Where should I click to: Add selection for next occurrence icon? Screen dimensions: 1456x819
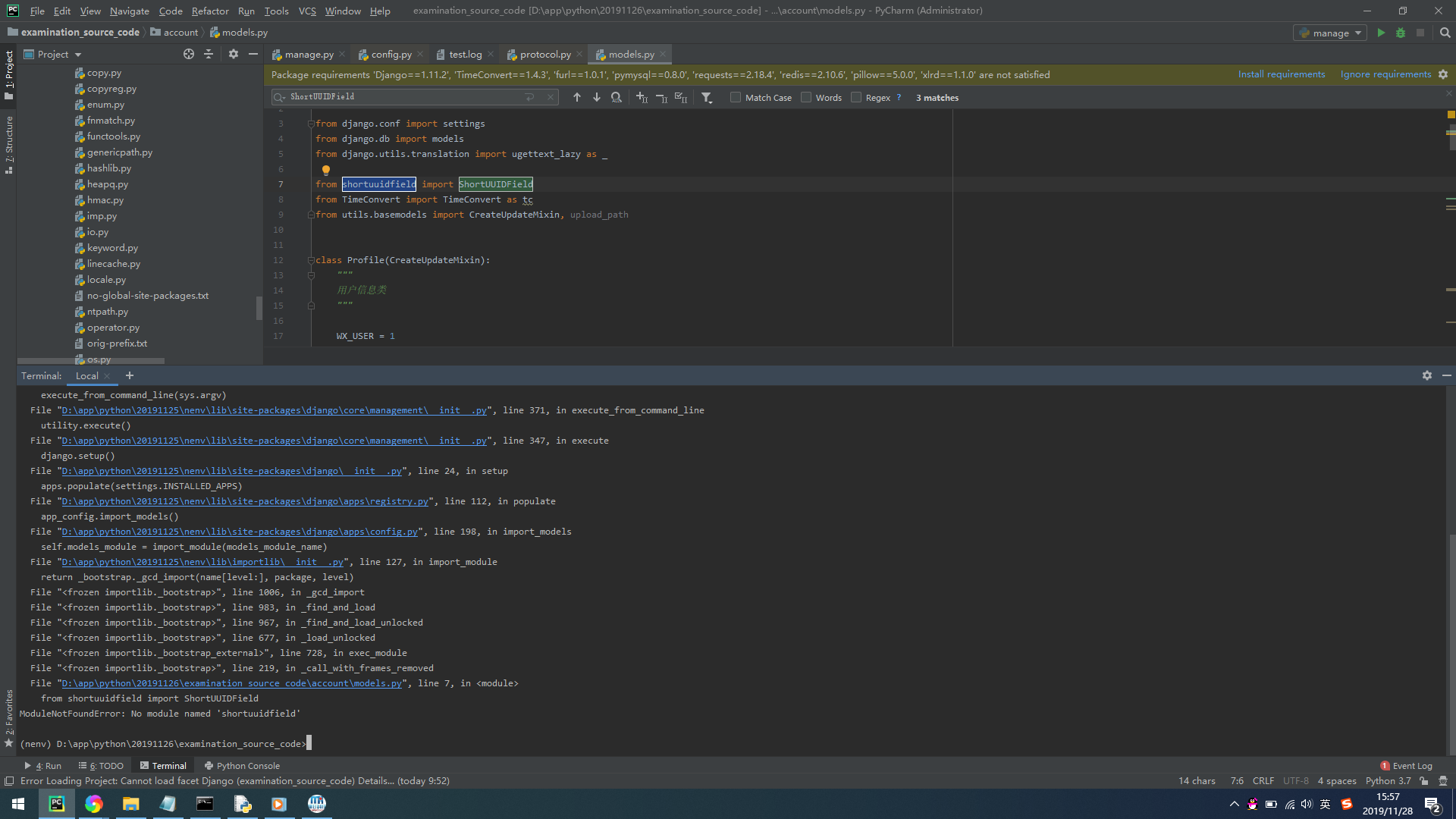pyautogui.click(x=642, y=97)
